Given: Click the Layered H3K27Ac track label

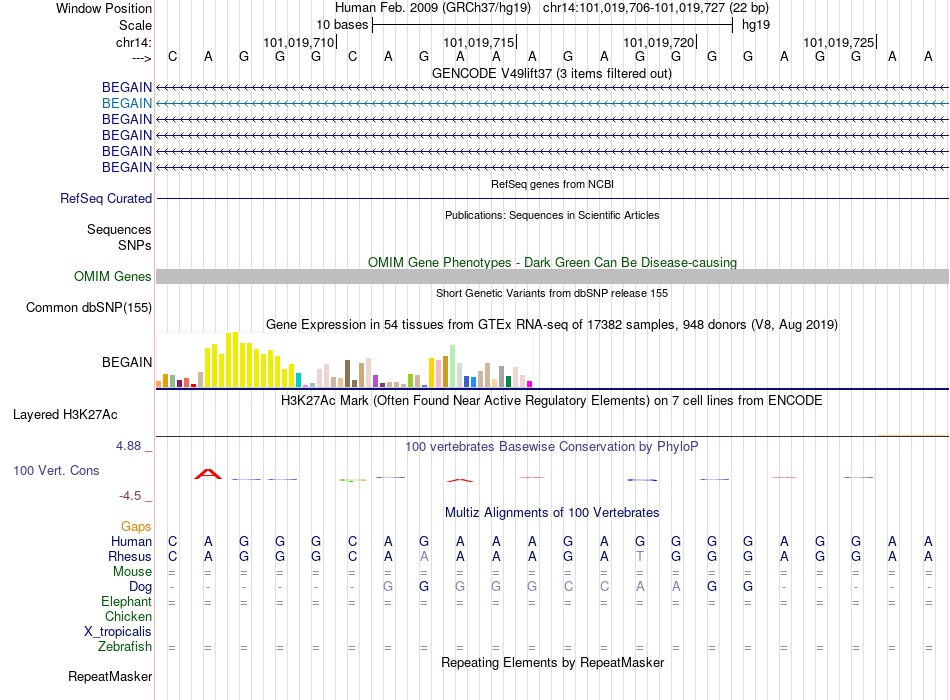Looking at the screenshot, I should (65, 415).
